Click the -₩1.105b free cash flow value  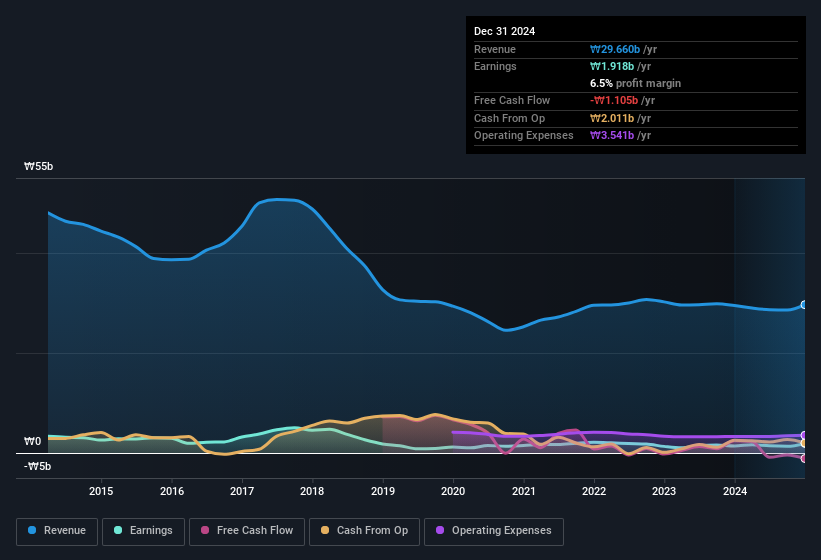coord(614,100)
